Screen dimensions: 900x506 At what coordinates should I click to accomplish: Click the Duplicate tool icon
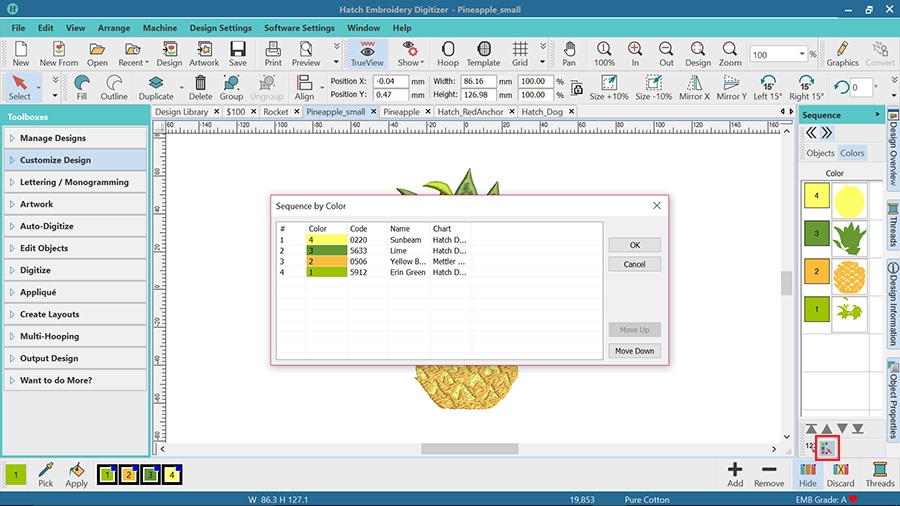pyautogui.click(x=156, y=87)
